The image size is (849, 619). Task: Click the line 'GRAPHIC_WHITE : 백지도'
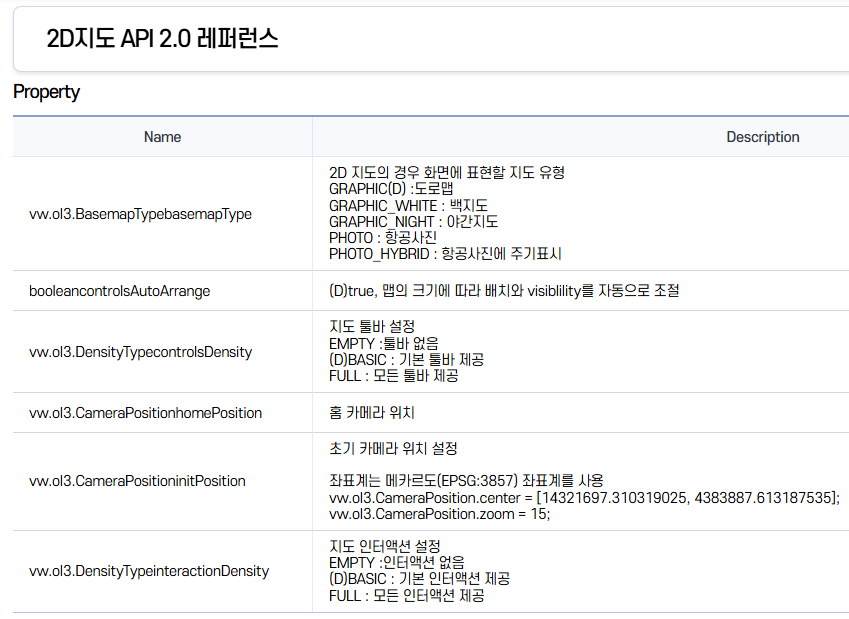click(408, 206)
